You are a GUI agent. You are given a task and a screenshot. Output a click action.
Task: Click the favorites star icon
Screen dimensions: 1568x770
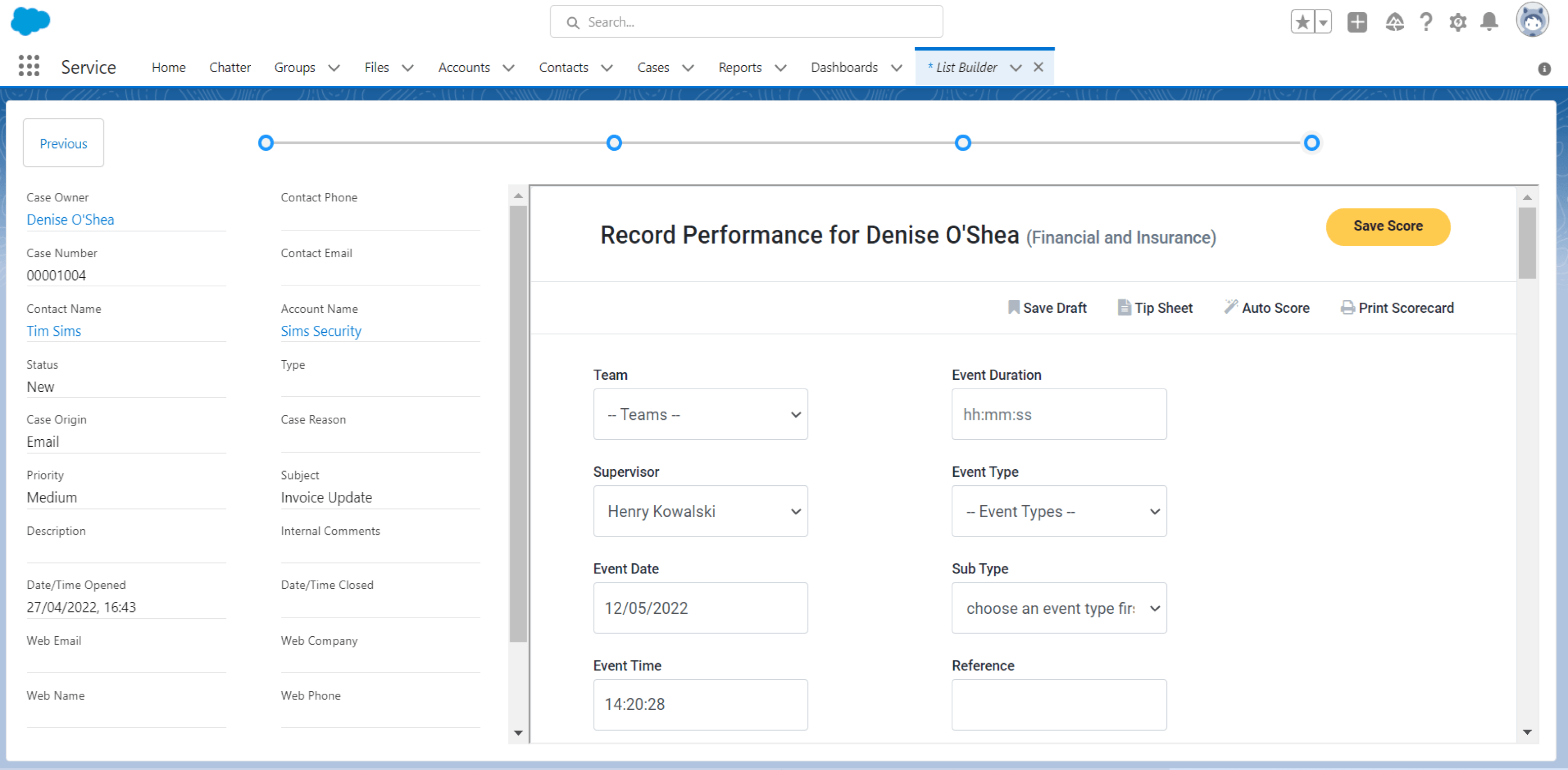(x=1302, y=22)
